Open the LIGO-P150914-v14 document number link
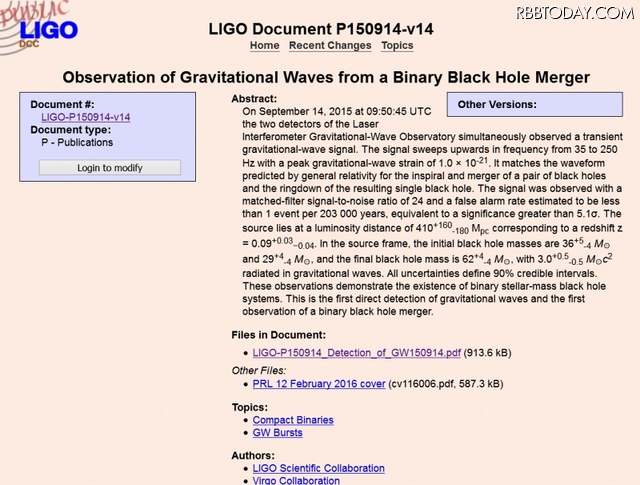The width and height of the screenshot is (640, 485). pos(86,117)
